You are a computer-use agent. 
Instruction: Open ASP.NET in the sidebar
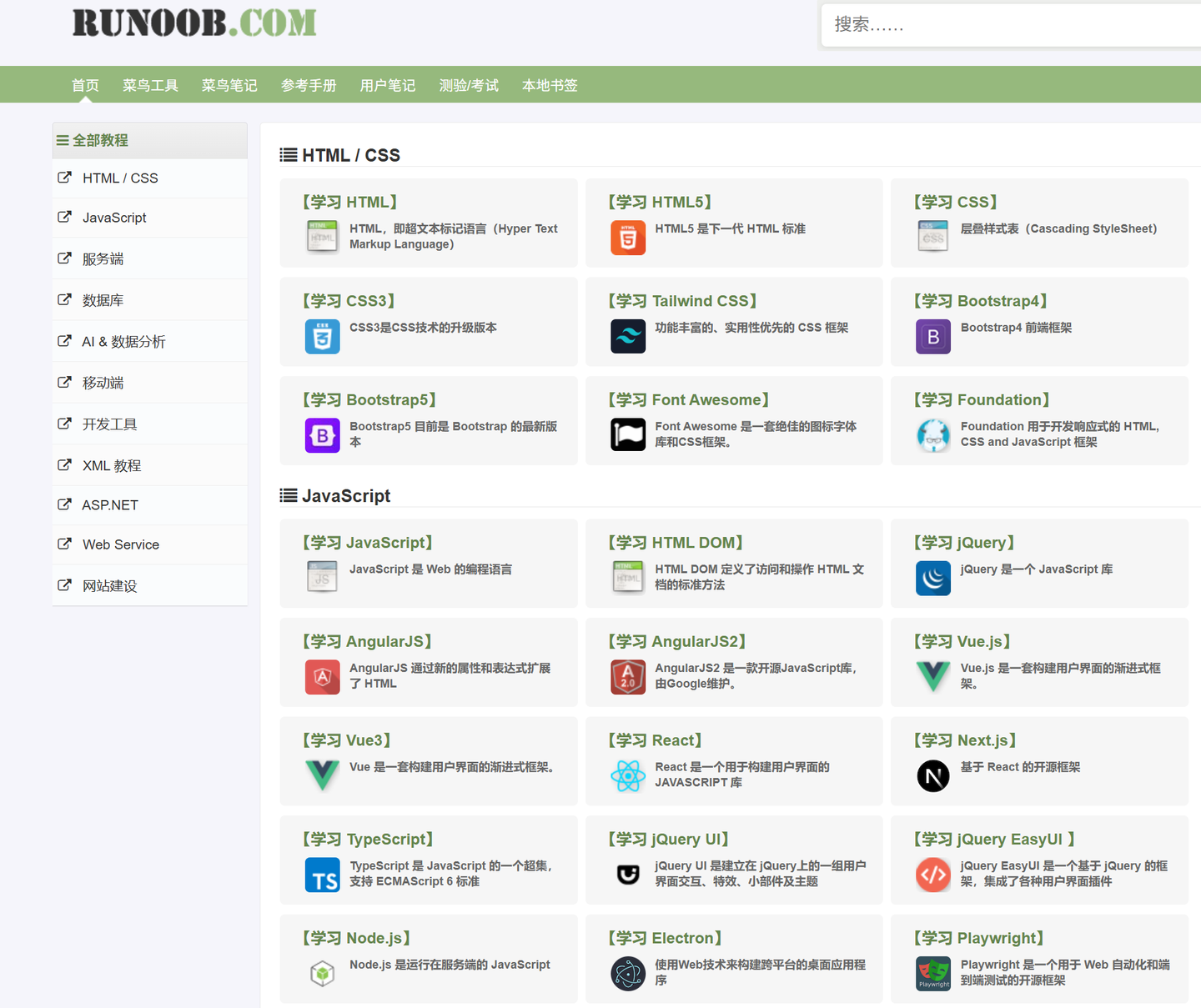pos(150,505)
